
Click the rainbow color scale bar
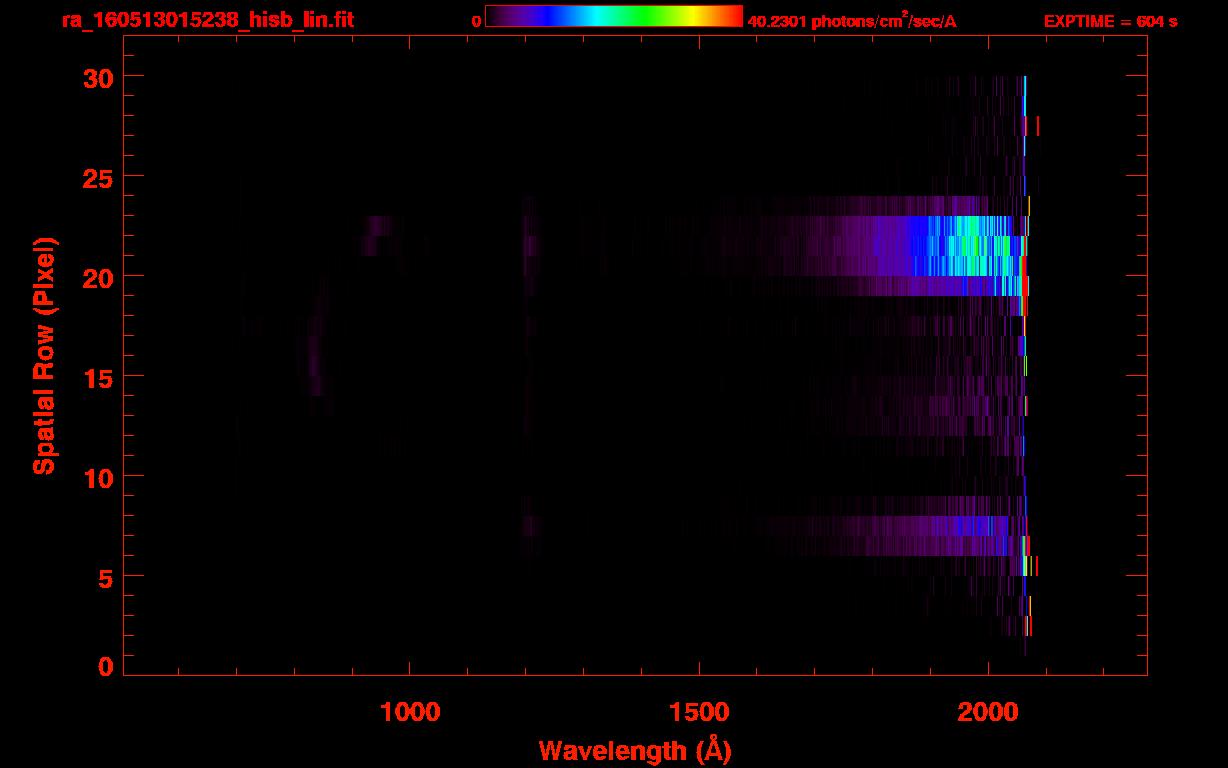(x=614, y=16)
